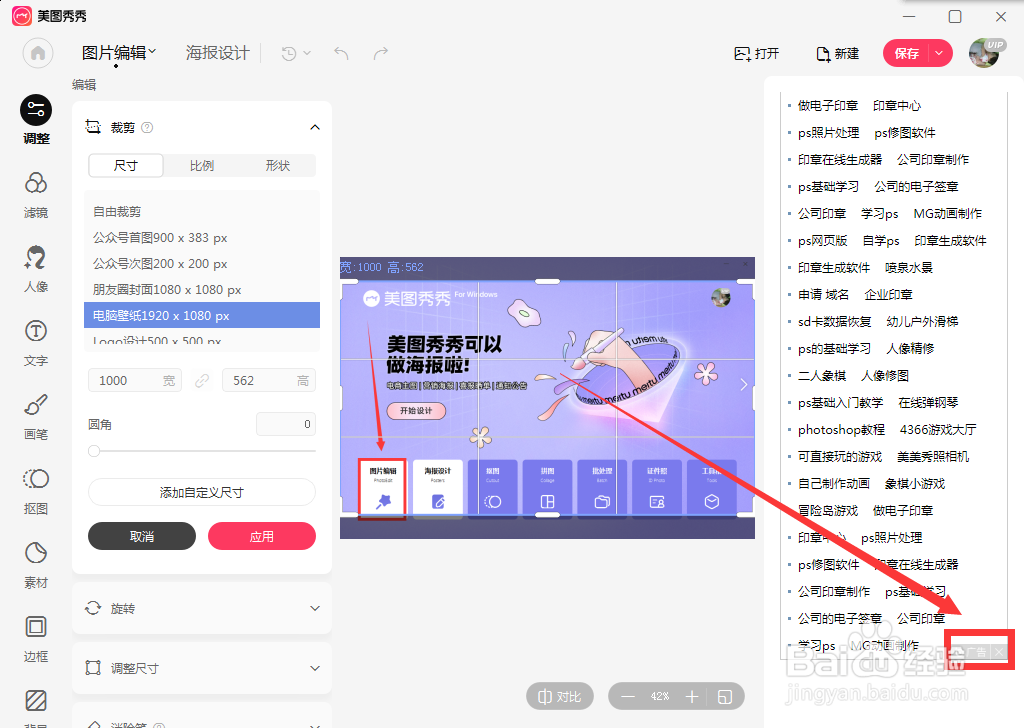
Task: Open the 做电子印章 ad link in the first row
Action: click(828, 106)
